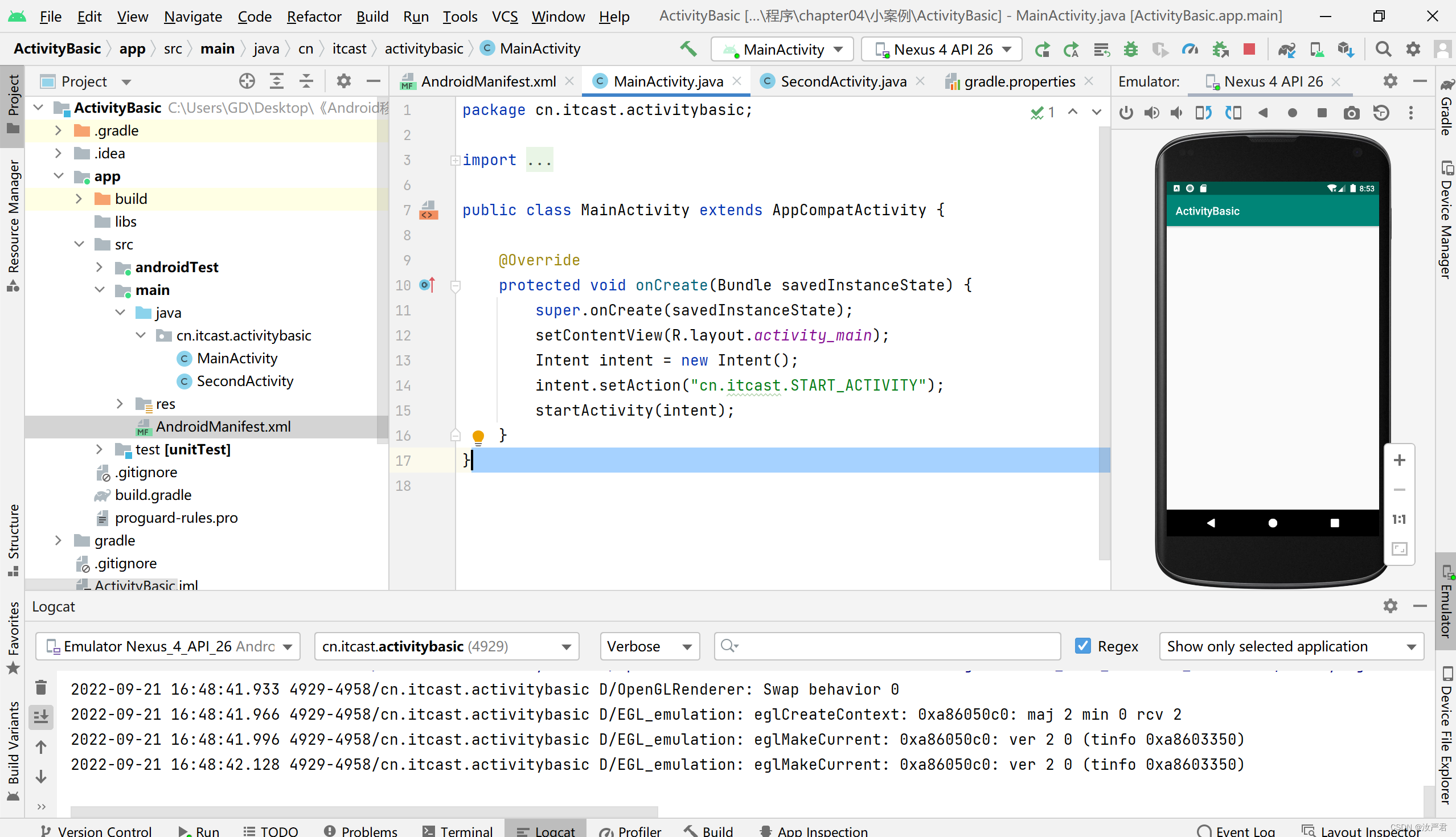Open the Refactor menu

point(313,16)
